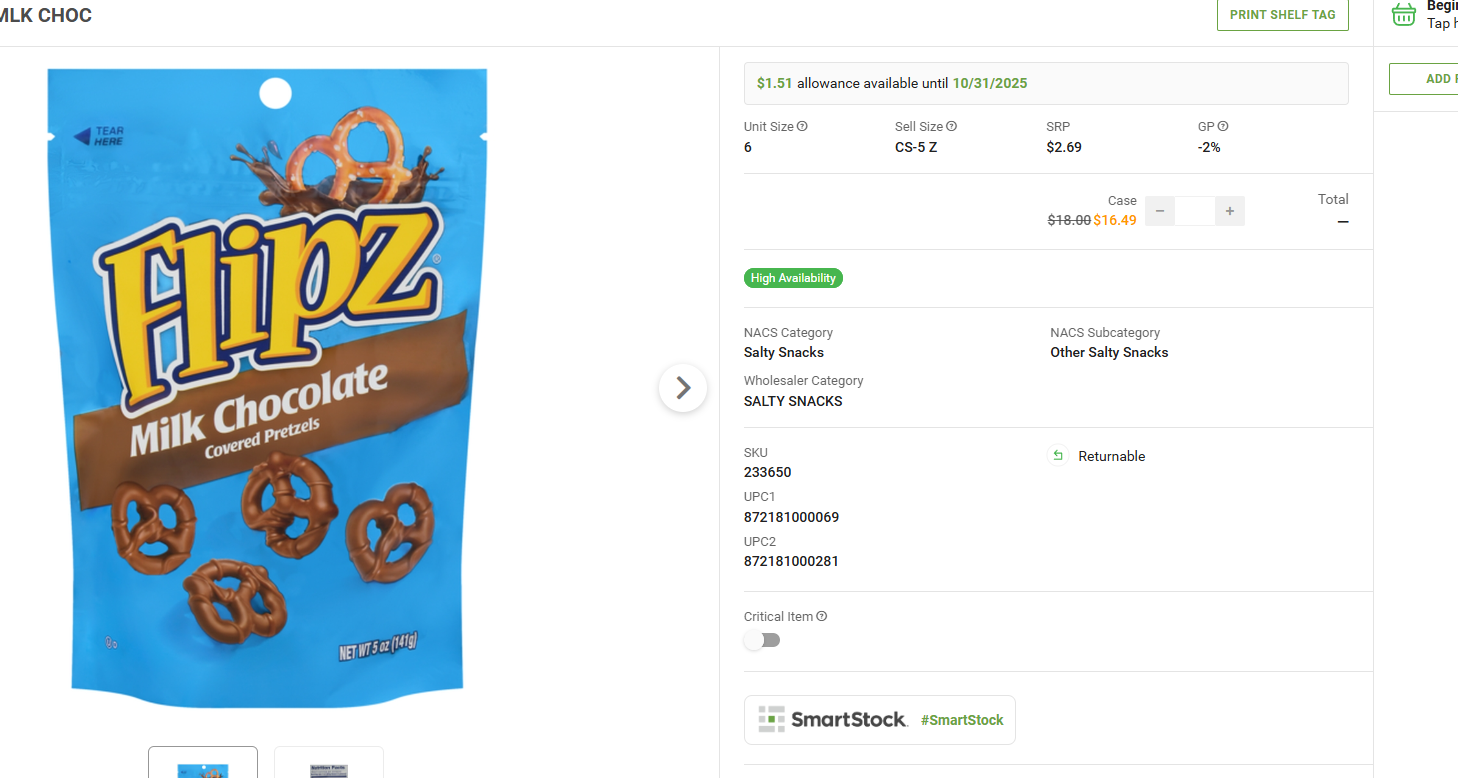Select the nutrition facts thumbnail
The width and height of the screenshot is (1458, 778).
coord(329,763)
